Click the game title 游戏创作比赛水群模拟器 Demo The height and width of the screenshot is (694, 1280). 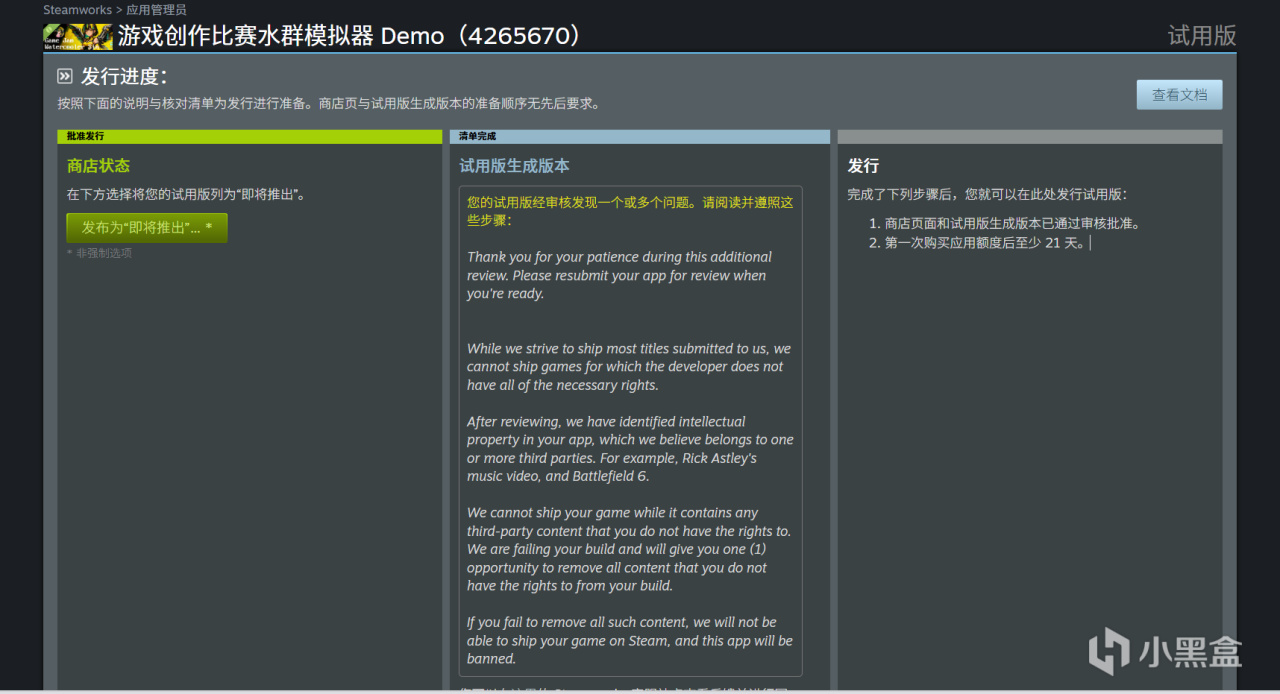(x=349, y=37)
